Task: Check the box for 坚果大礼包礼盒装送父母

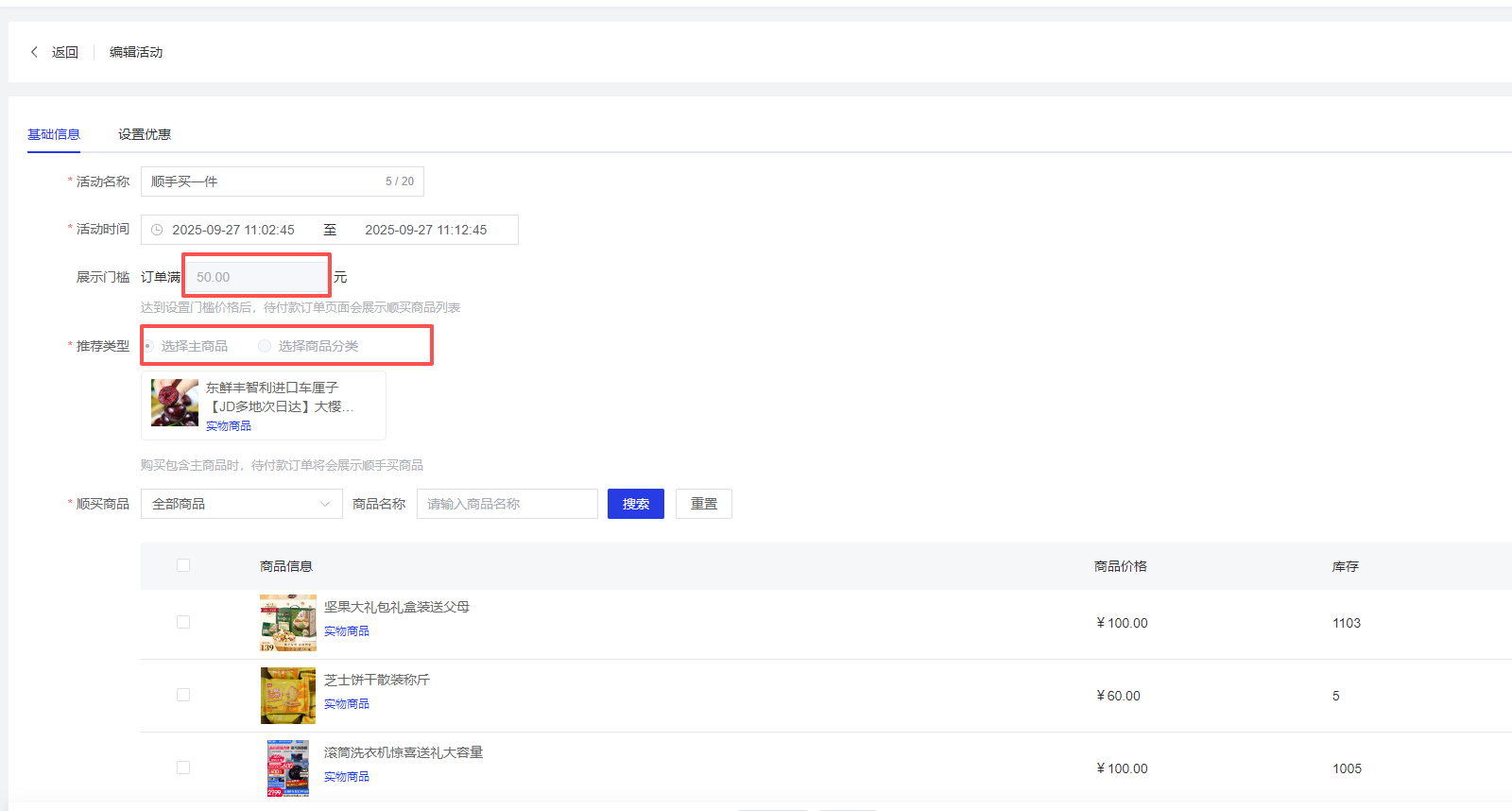Action: tap(183, 622)
